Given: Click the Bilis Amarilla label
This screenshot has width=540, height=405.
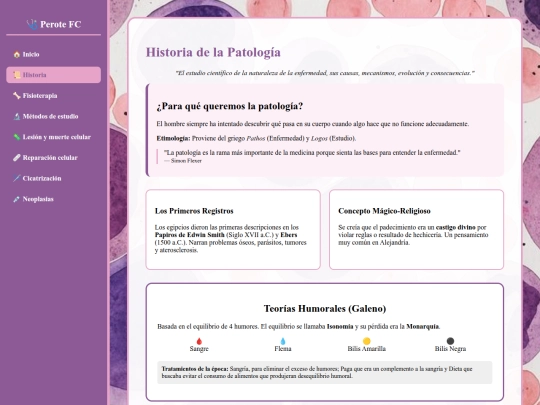Looking at the screenshot, I should point(366,349).
